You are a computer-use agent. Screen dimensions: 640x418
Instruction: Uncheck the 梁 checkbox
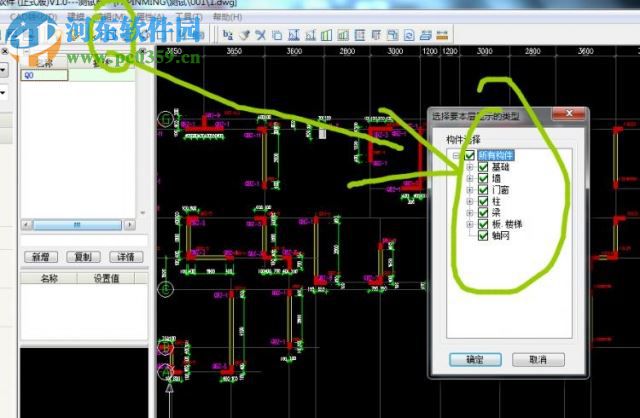click(x=483, y=212)
